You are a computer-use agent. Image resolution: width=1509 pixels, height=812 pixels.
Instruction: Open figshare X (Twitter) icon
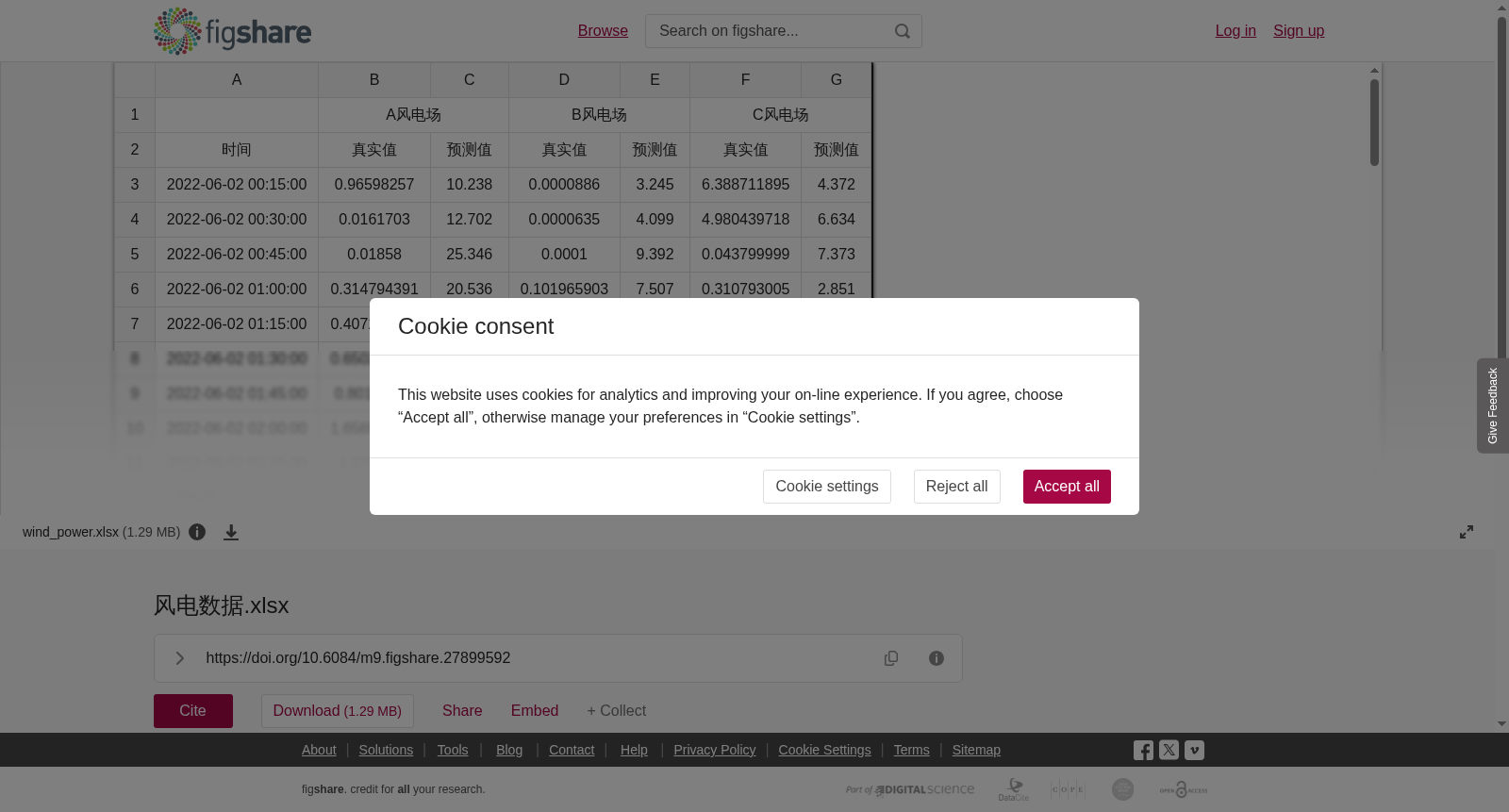tap(1169, 751)
